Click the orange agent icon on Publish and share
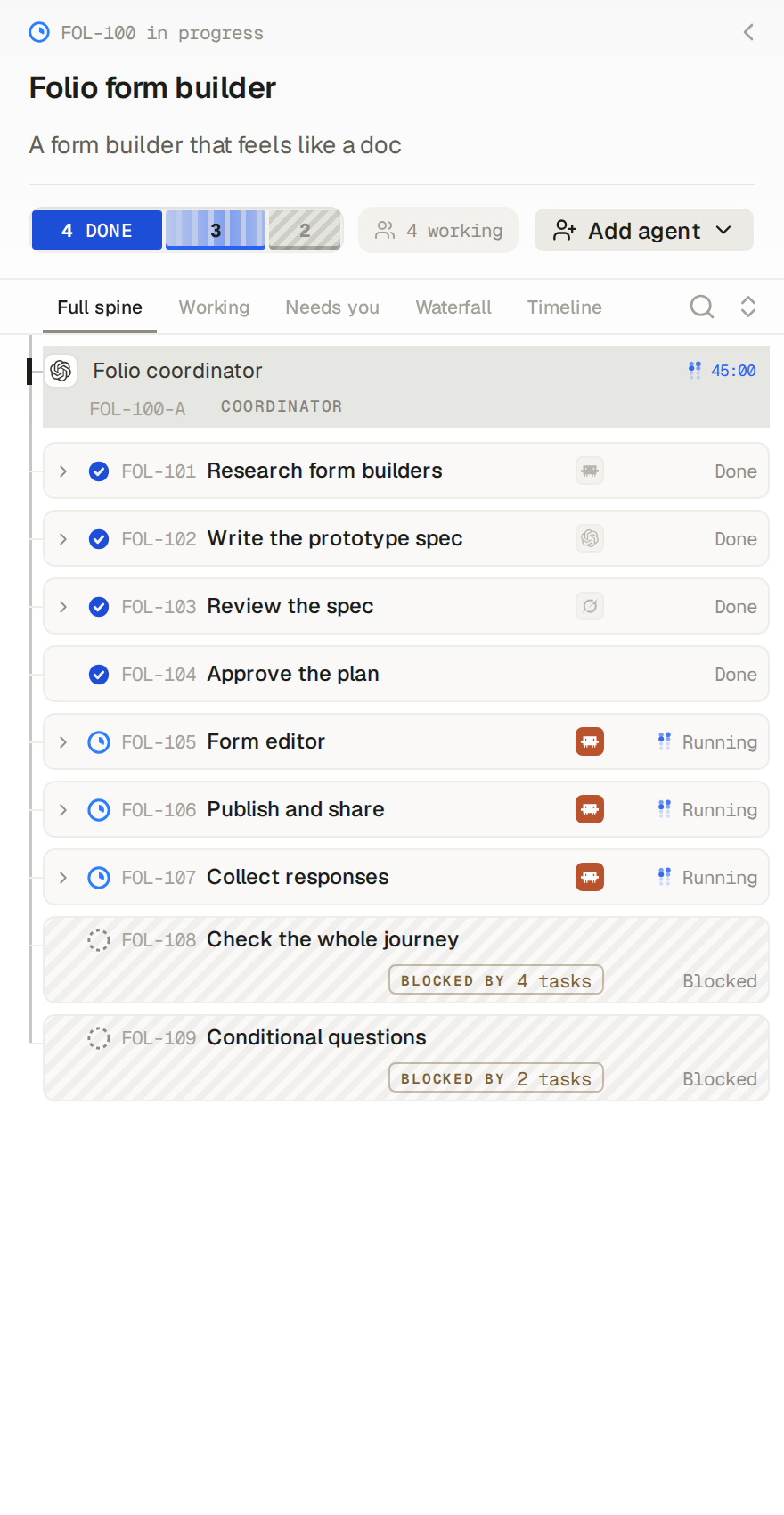 pos(590,809)
